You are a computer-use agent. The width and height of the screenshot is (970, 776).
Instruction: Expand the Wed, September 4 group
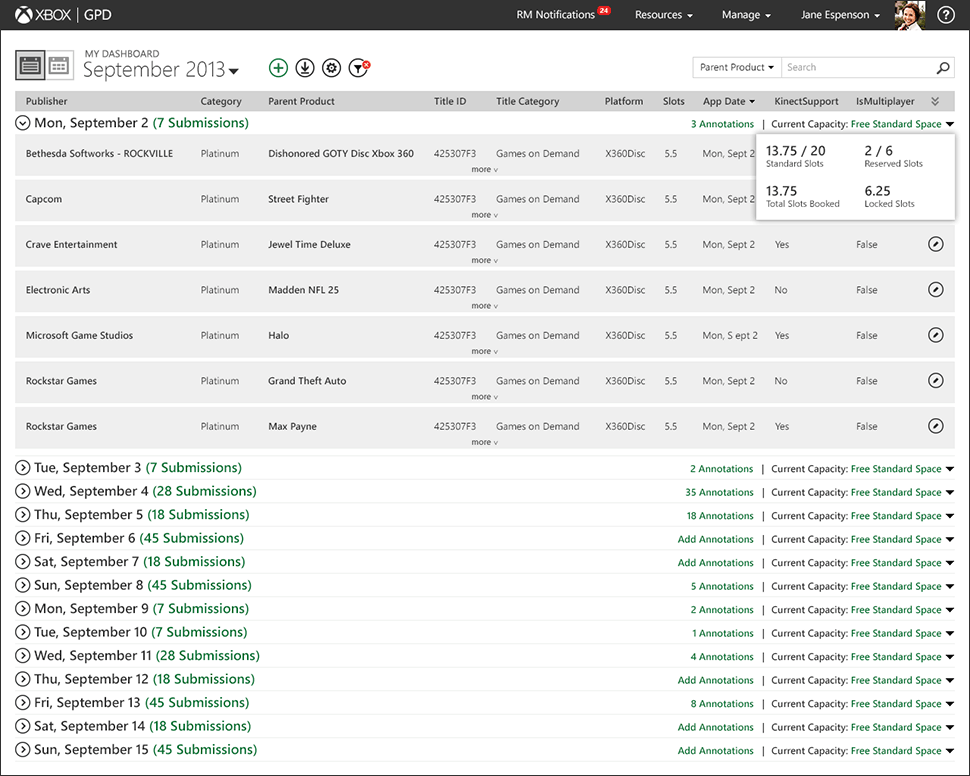click(22, 491)
